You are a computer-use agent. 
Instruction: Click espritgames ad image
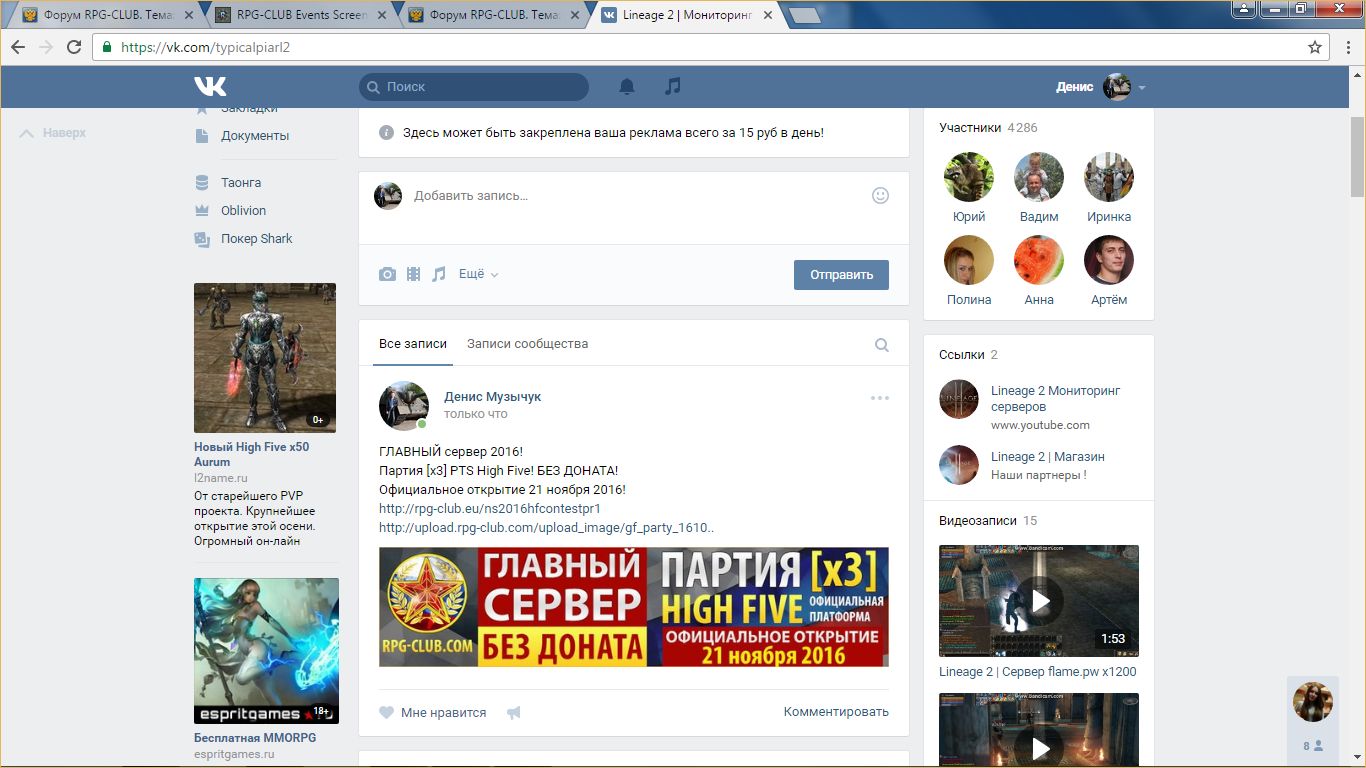pyautogui.click(x=266, y=651)
